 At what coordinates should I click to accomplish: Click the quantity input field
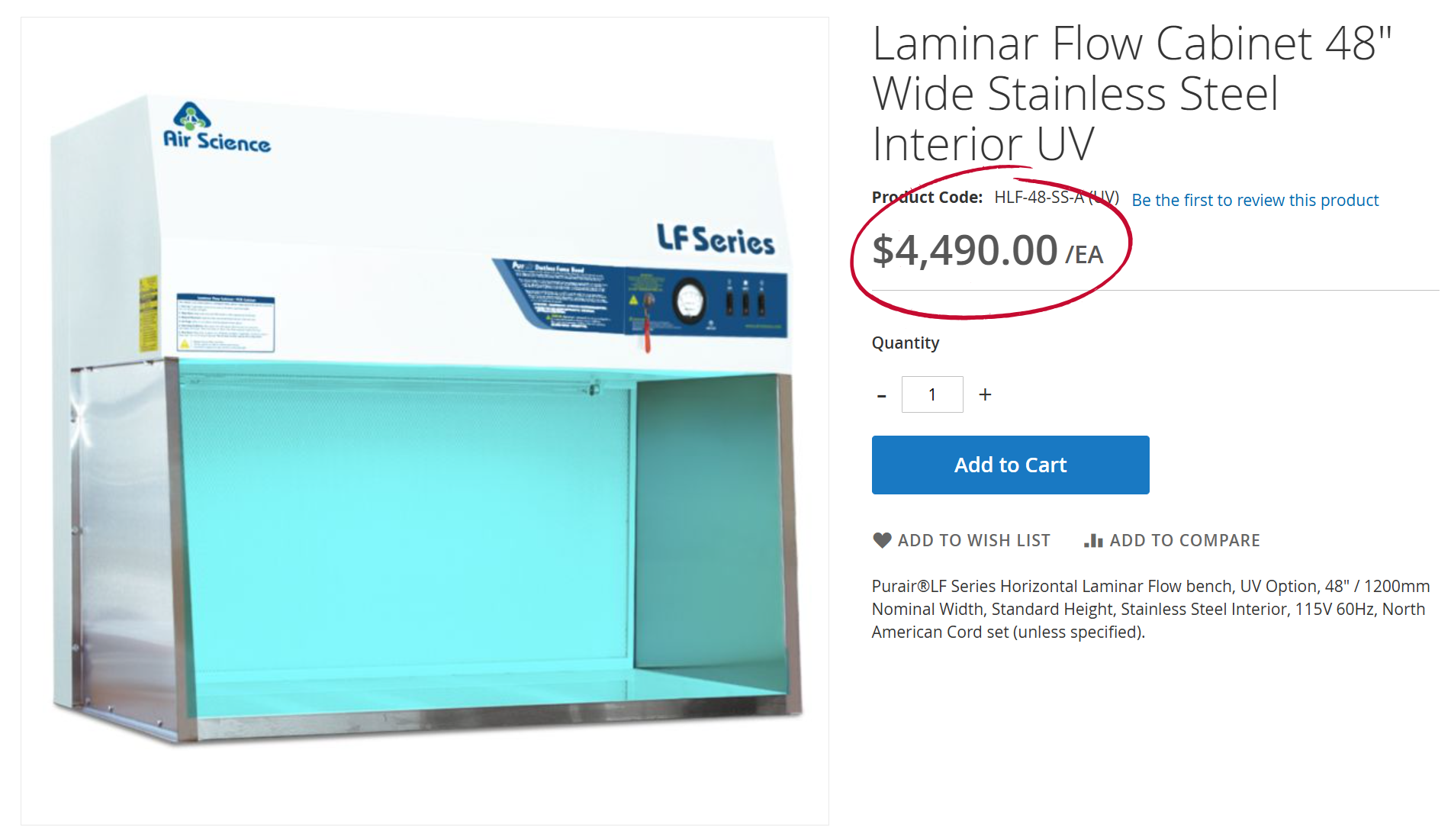932,394
